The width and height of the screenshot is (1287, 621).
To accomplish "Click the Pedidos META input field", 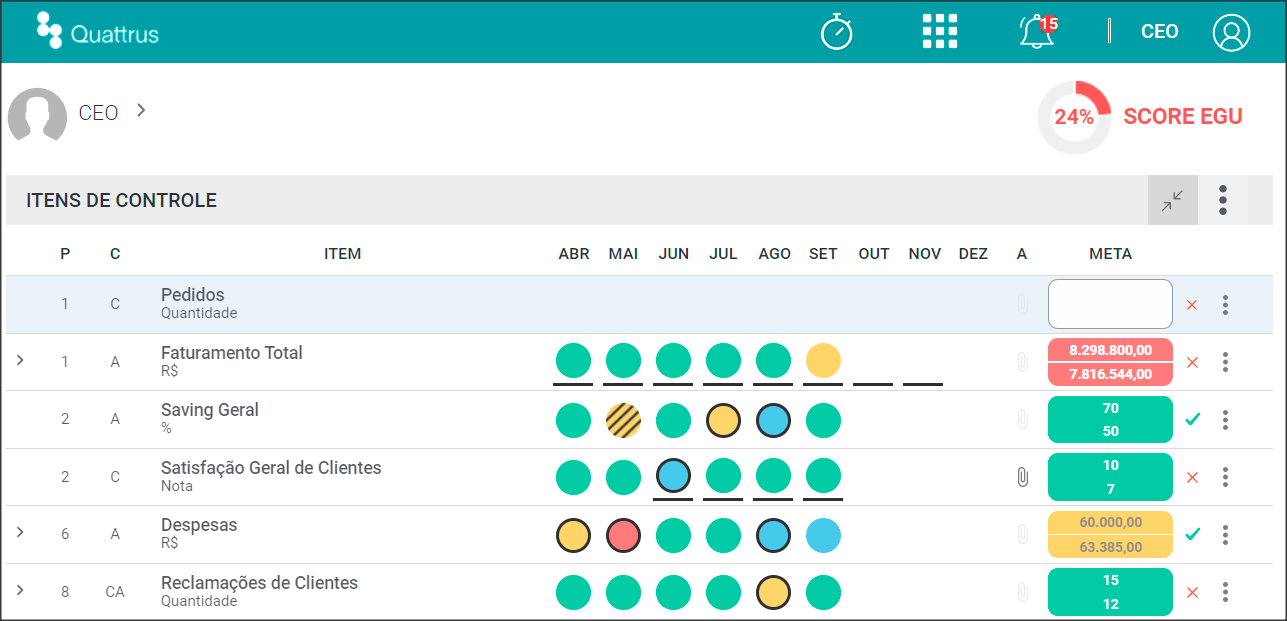I will [x=1110, y=304].
